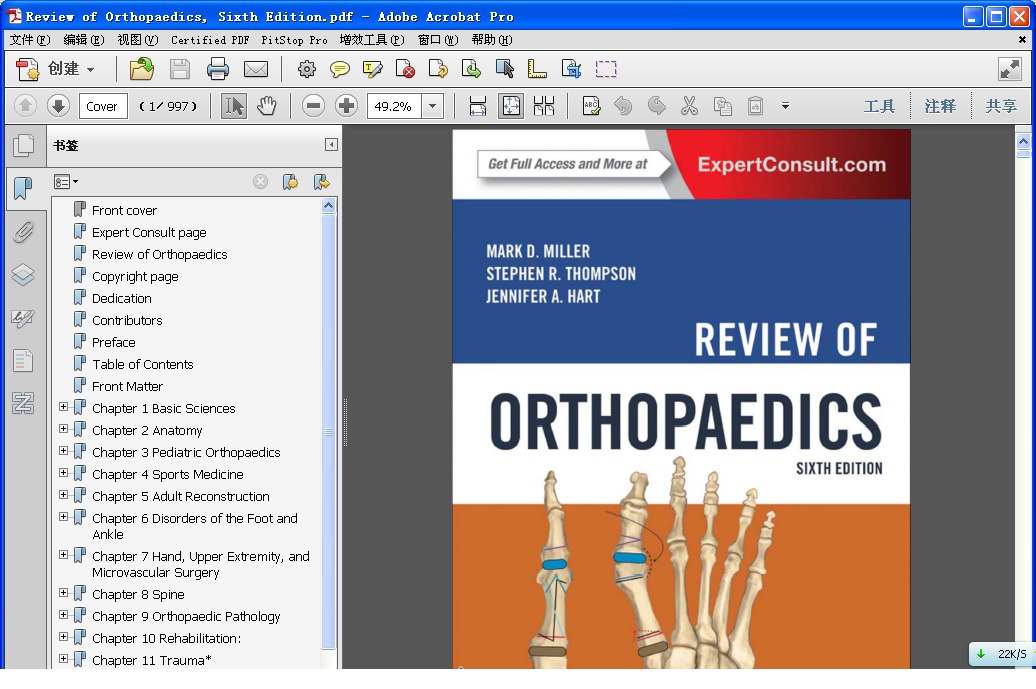Open the Certified PDF menu

[x=210, y=40]
